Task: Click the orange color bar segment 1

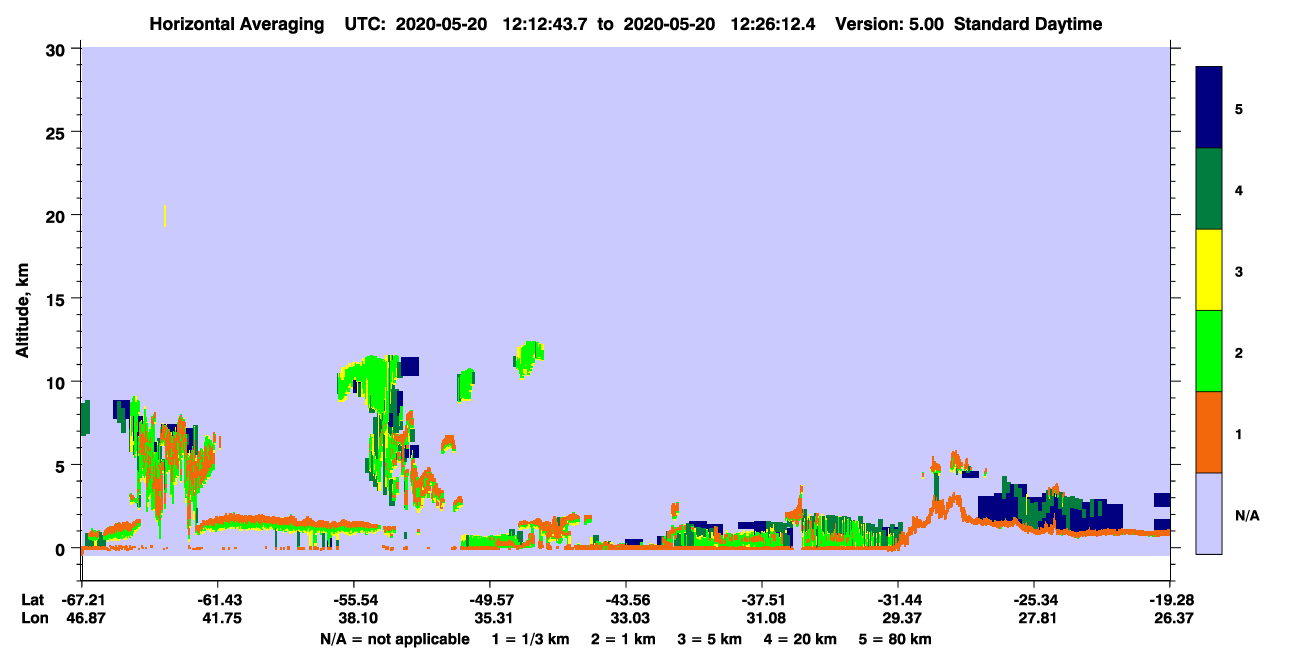Action: point(1209,432)
